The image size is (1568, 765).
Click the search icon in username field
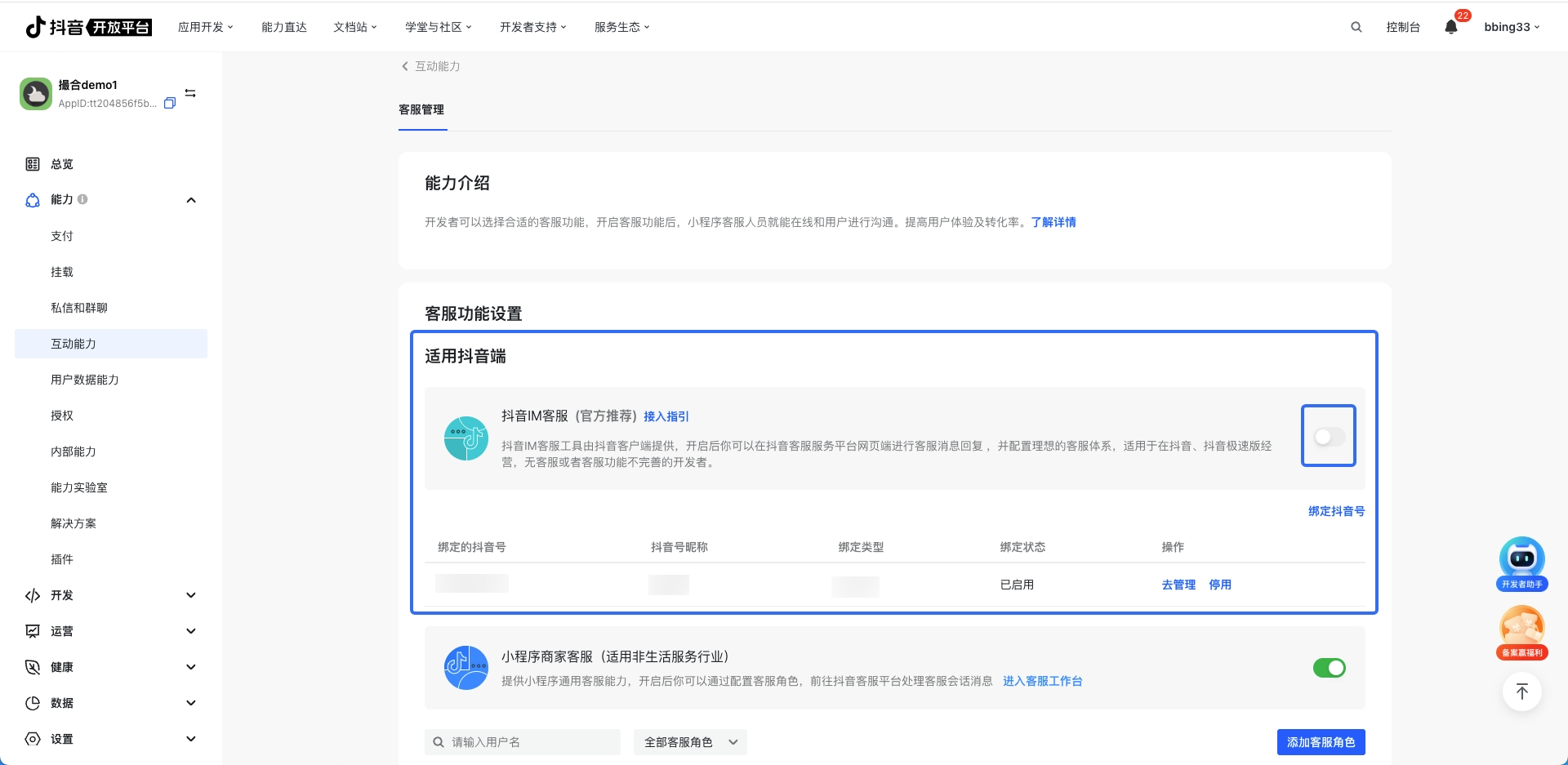439,742
